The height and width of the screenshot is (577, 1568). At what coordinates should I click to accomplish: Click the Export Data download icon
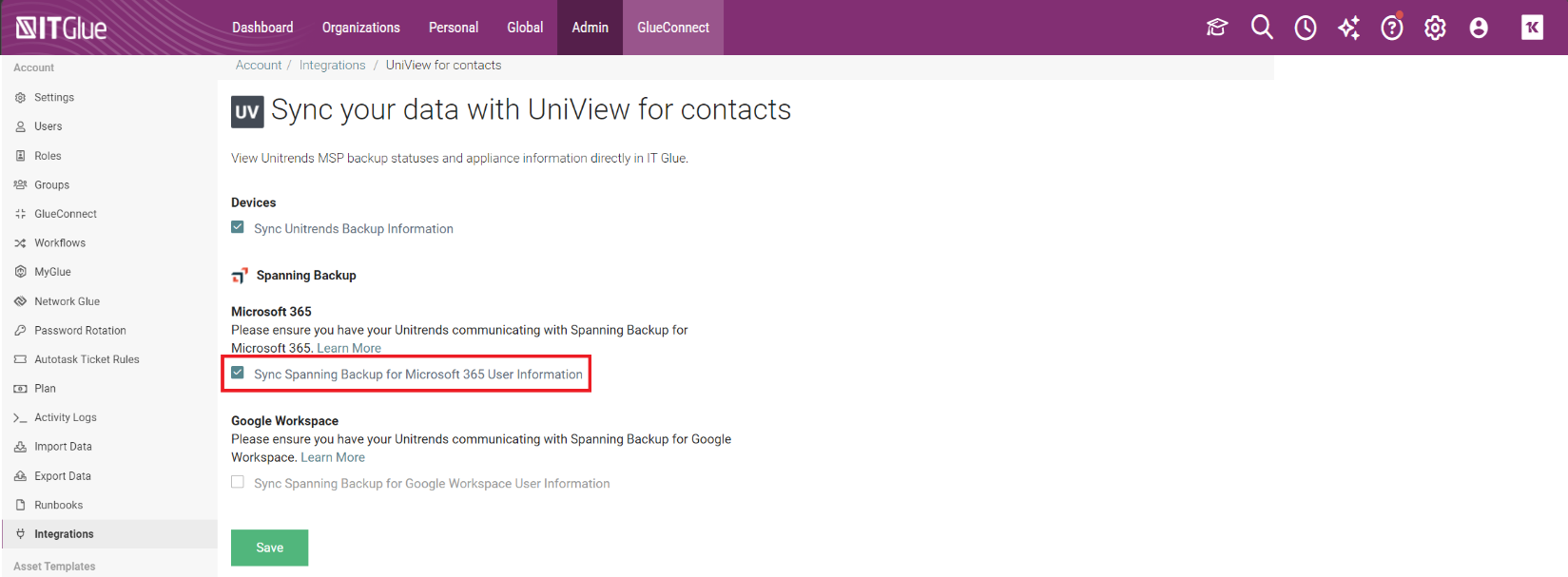tap(20, 476)
